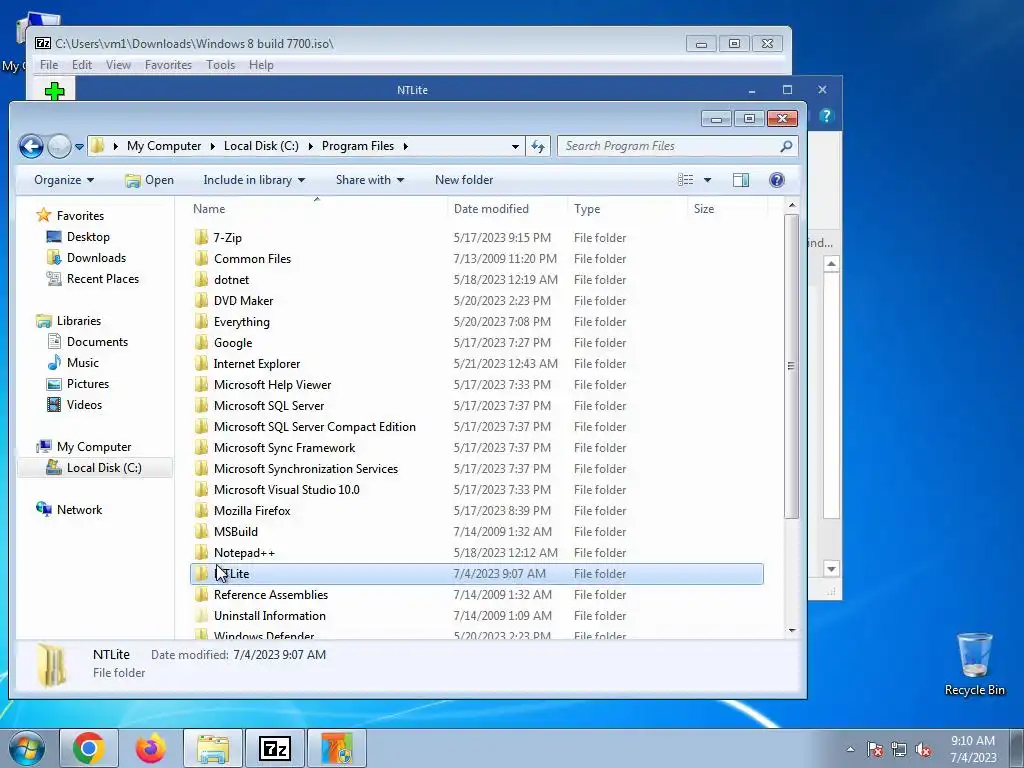The image size is (1024, 768).
Task: Open the address bar history dropdown
Action: click(515, 146)
